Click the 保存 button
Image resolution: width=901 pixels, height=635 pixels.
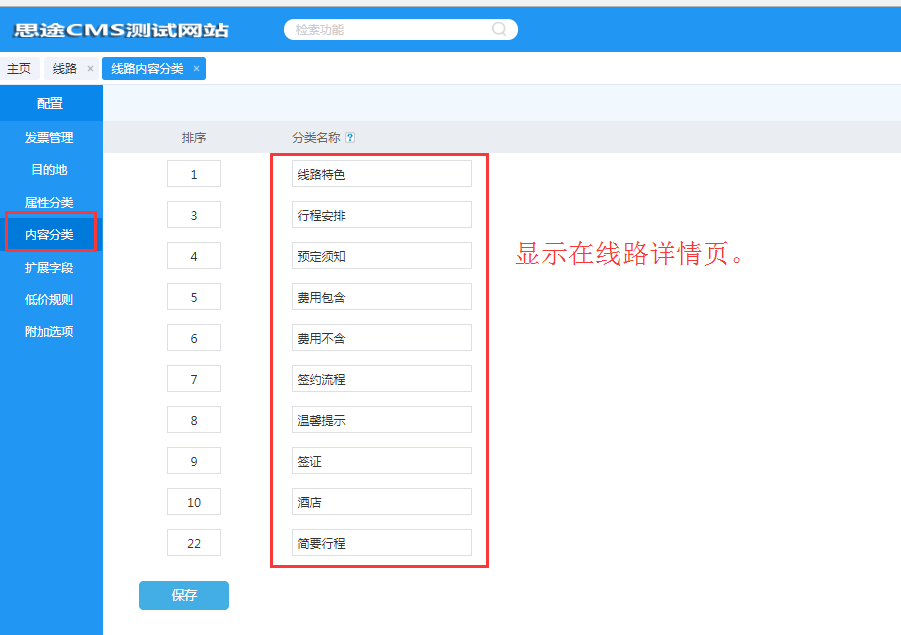(184, 595)
